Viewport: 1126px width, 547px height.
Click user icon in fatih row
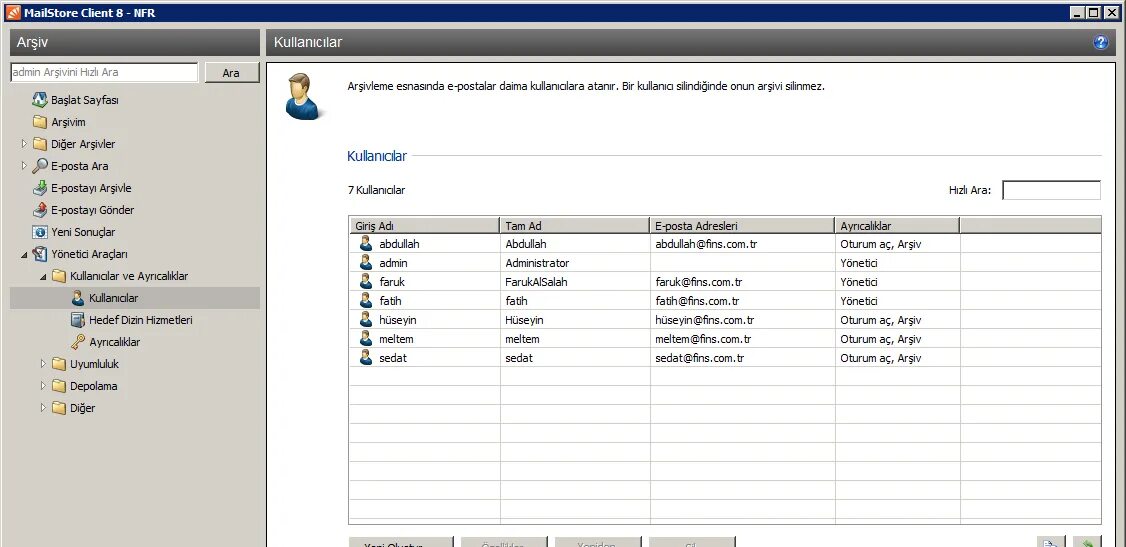click(x=366, y=301)
